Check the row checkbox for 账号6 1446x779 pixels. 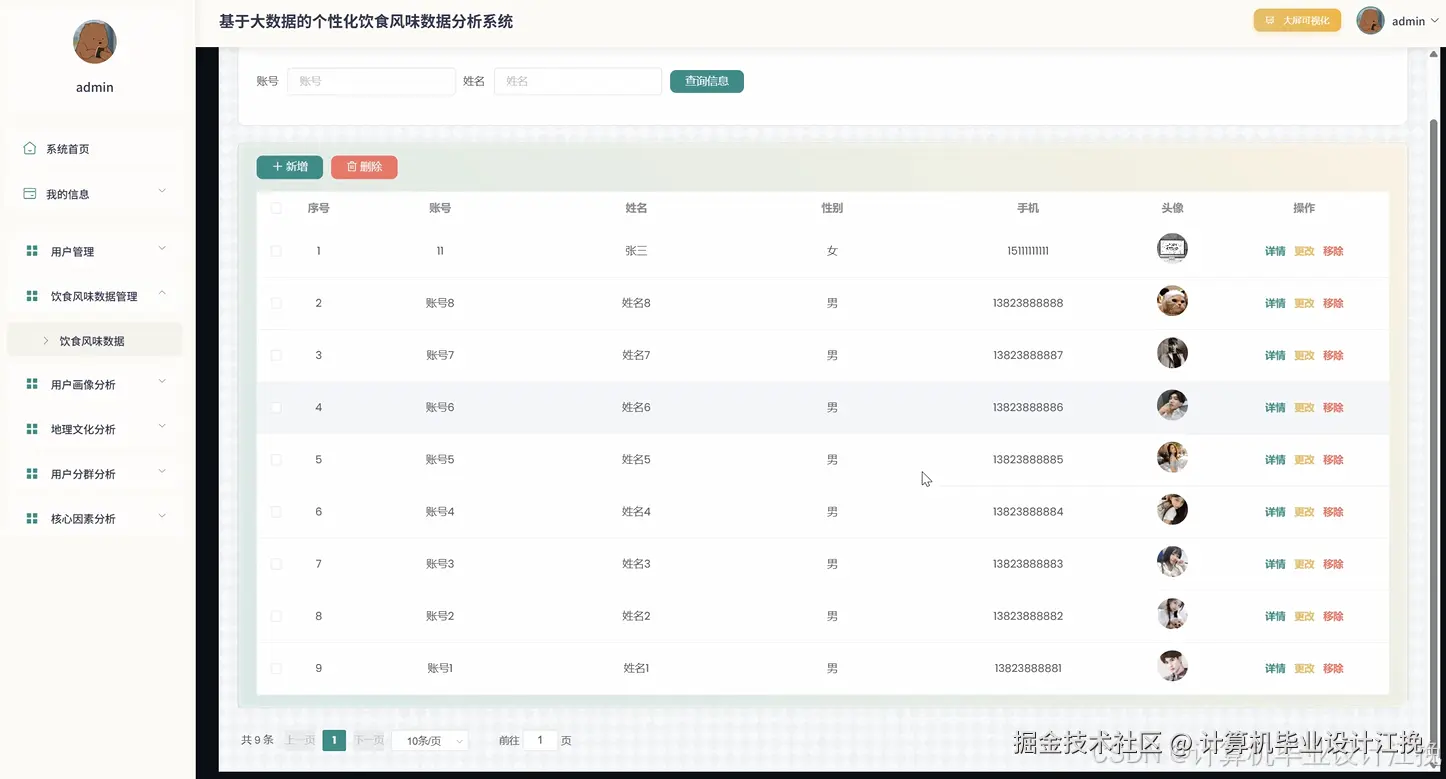(276, 407)
